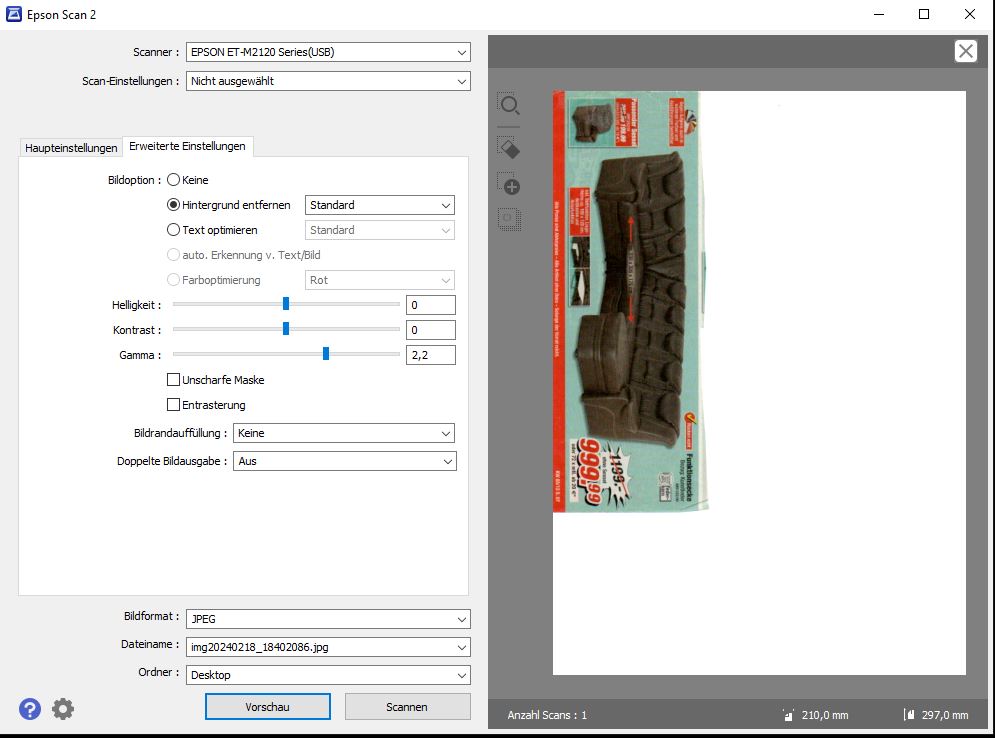Click the add marquee plus icon

[509, 184]
